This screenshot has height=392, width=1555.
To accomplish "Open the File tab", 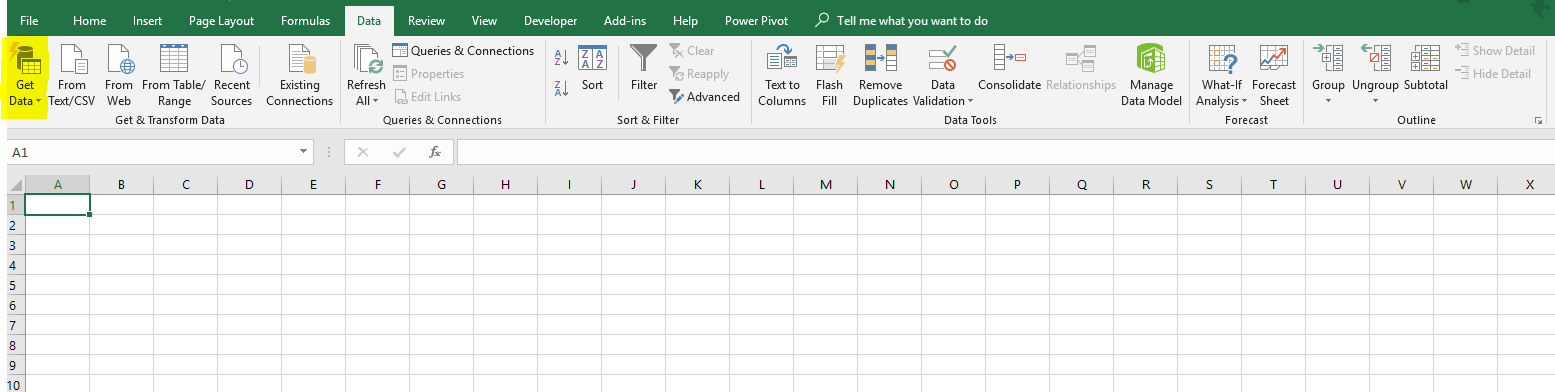I will tap(30, 20).
